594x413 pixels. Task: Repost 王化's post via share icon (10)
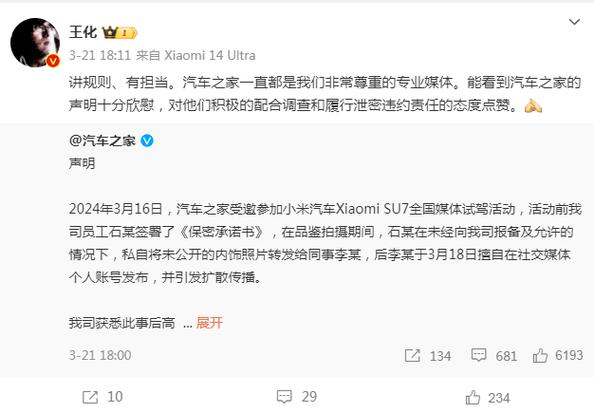coord(90,397)
